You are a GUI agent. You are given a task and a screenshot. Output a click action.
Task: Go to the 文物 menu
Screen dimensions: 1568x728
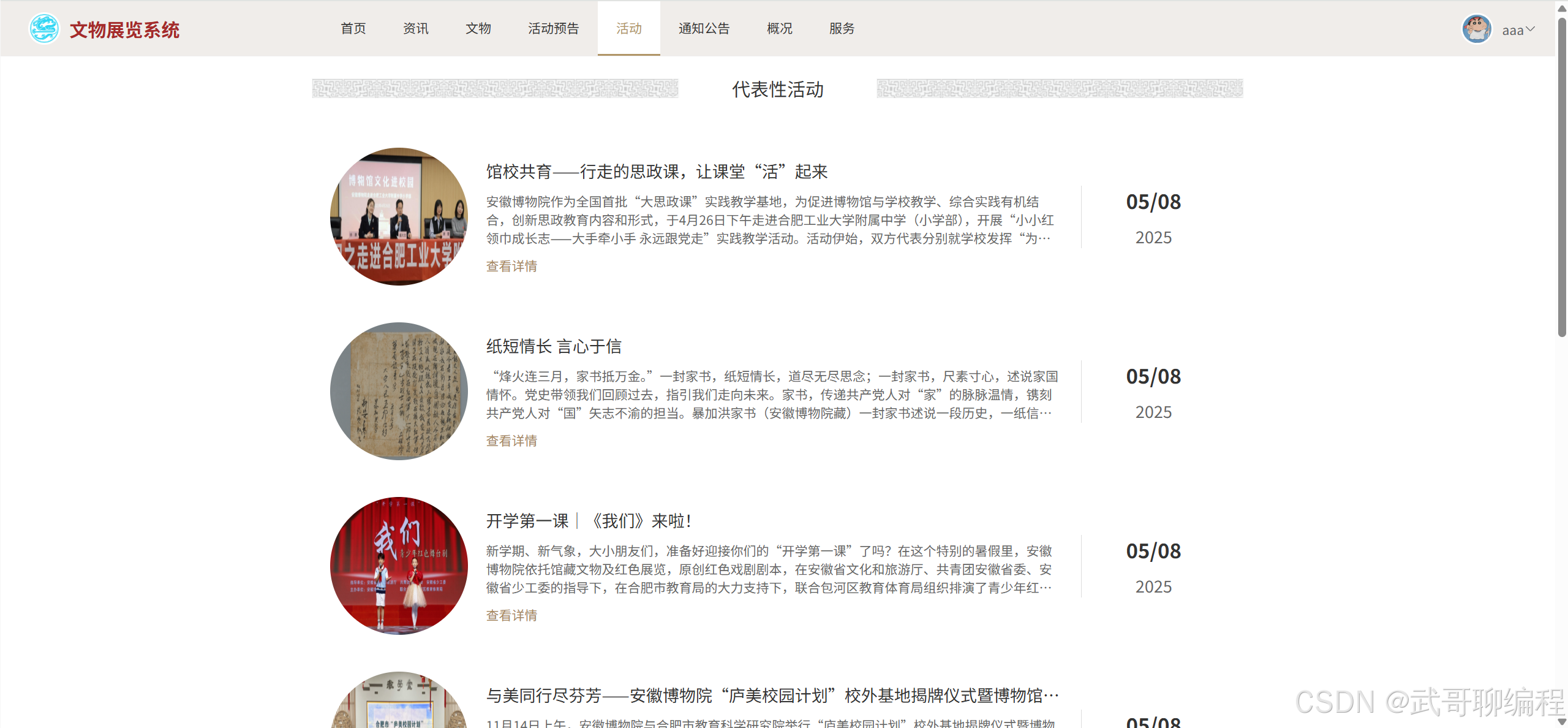click(478, 29)
